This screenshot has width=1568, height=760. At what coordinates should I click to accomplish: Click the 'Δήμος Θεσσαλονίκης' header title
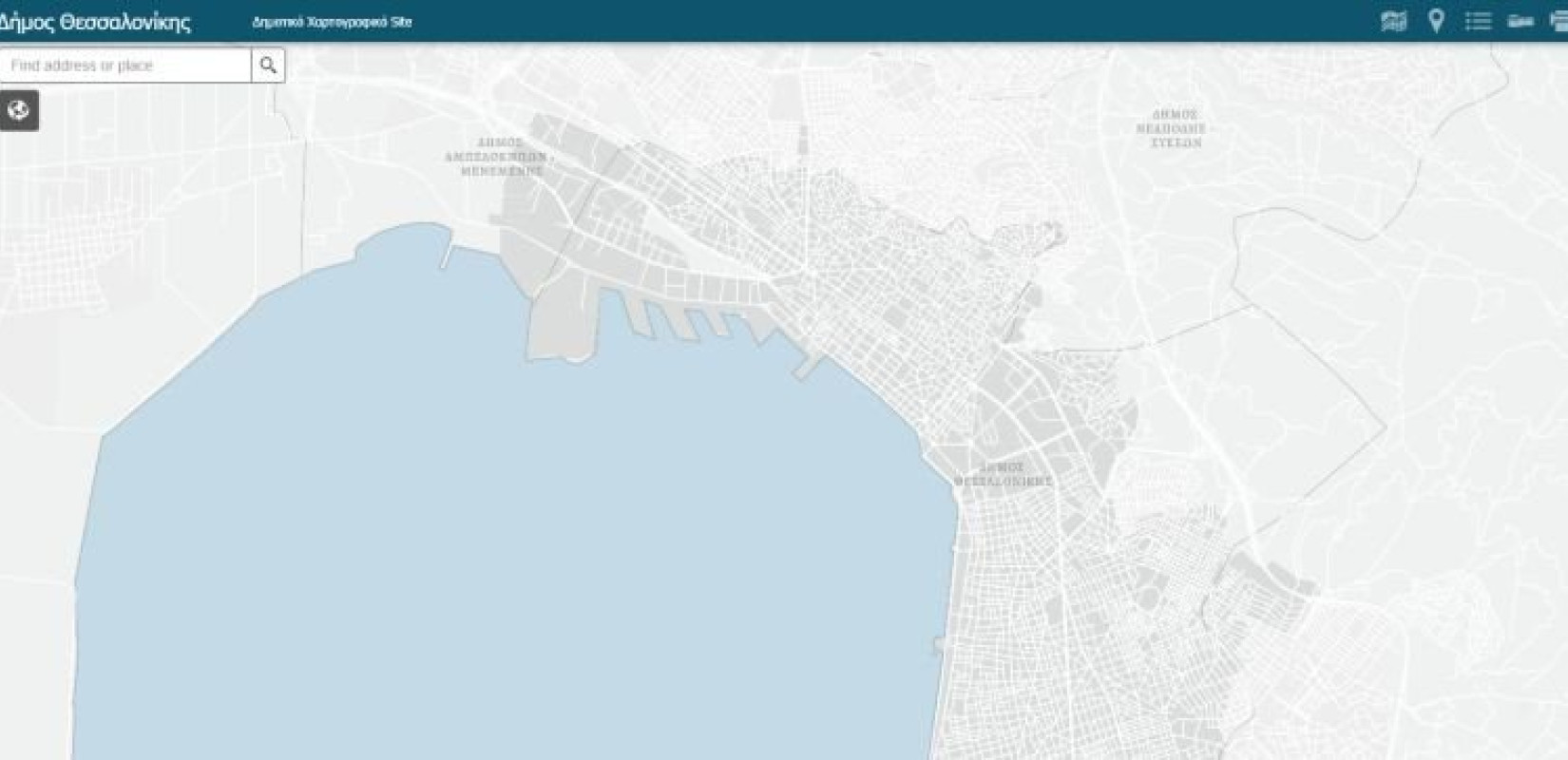[95, 22]
